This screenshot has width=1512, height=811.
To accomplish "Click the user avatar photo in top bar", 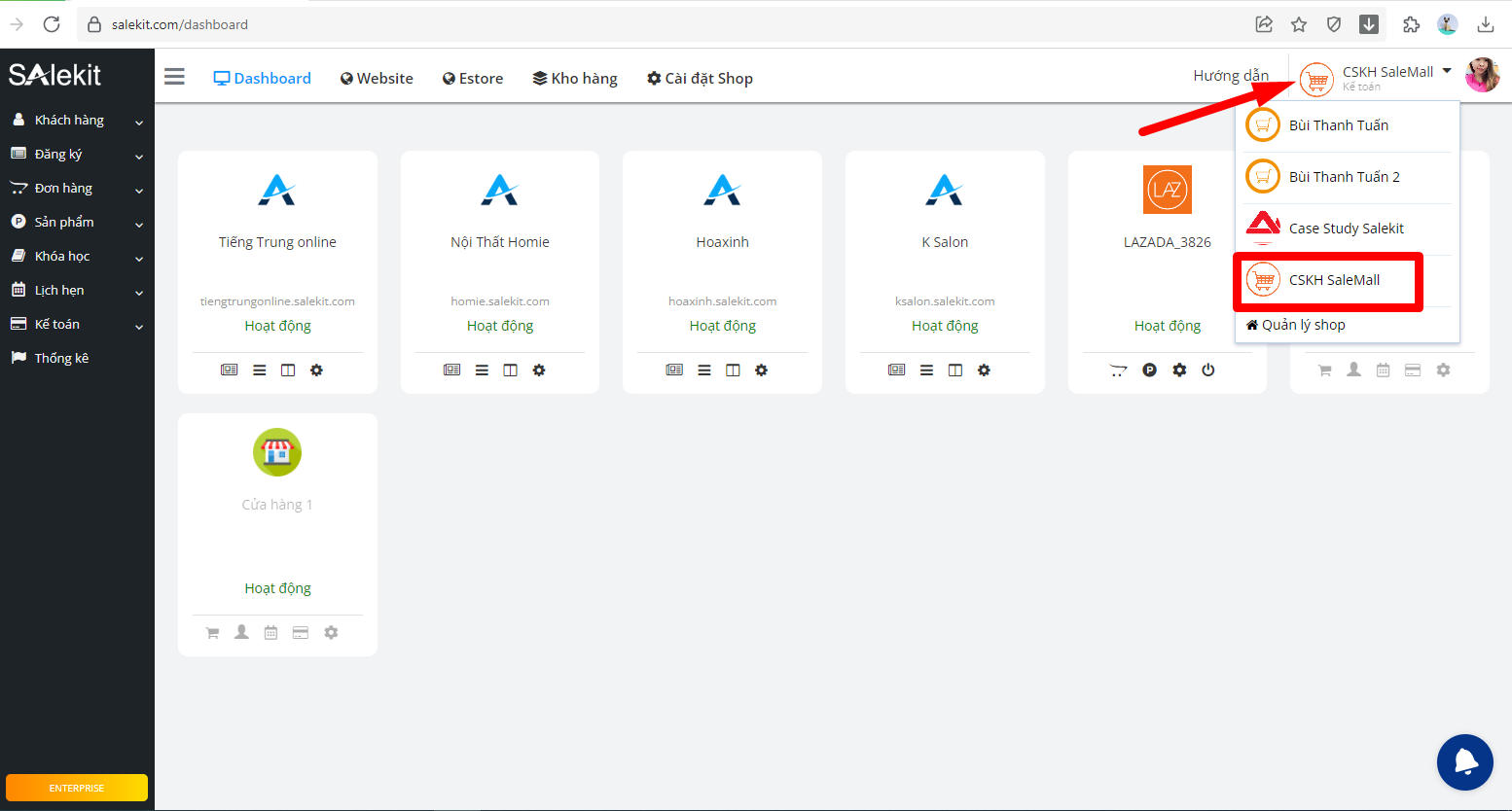I will point(1482,75).
